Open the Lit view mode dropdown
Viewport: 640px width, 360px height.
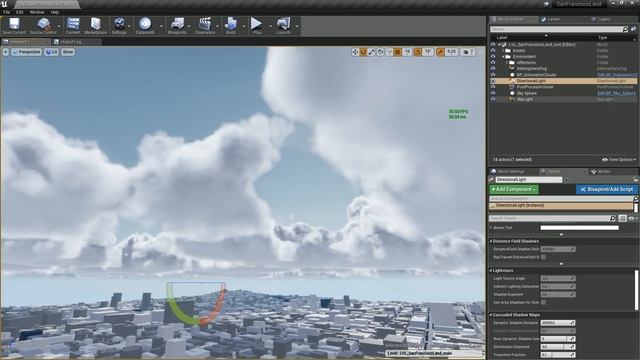(x=51, y=52)
